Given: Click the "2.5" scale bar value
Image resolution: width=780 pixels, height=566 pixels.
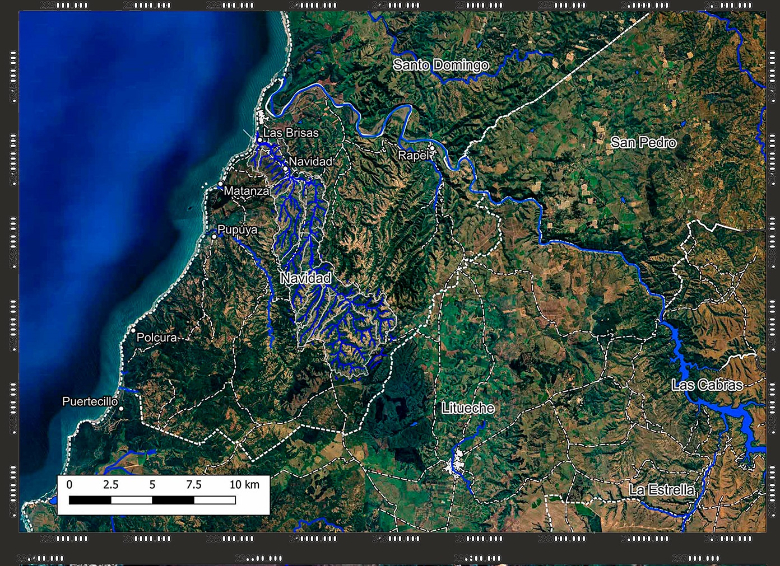Looking at the screenshot, I should (x=110, y=484).
